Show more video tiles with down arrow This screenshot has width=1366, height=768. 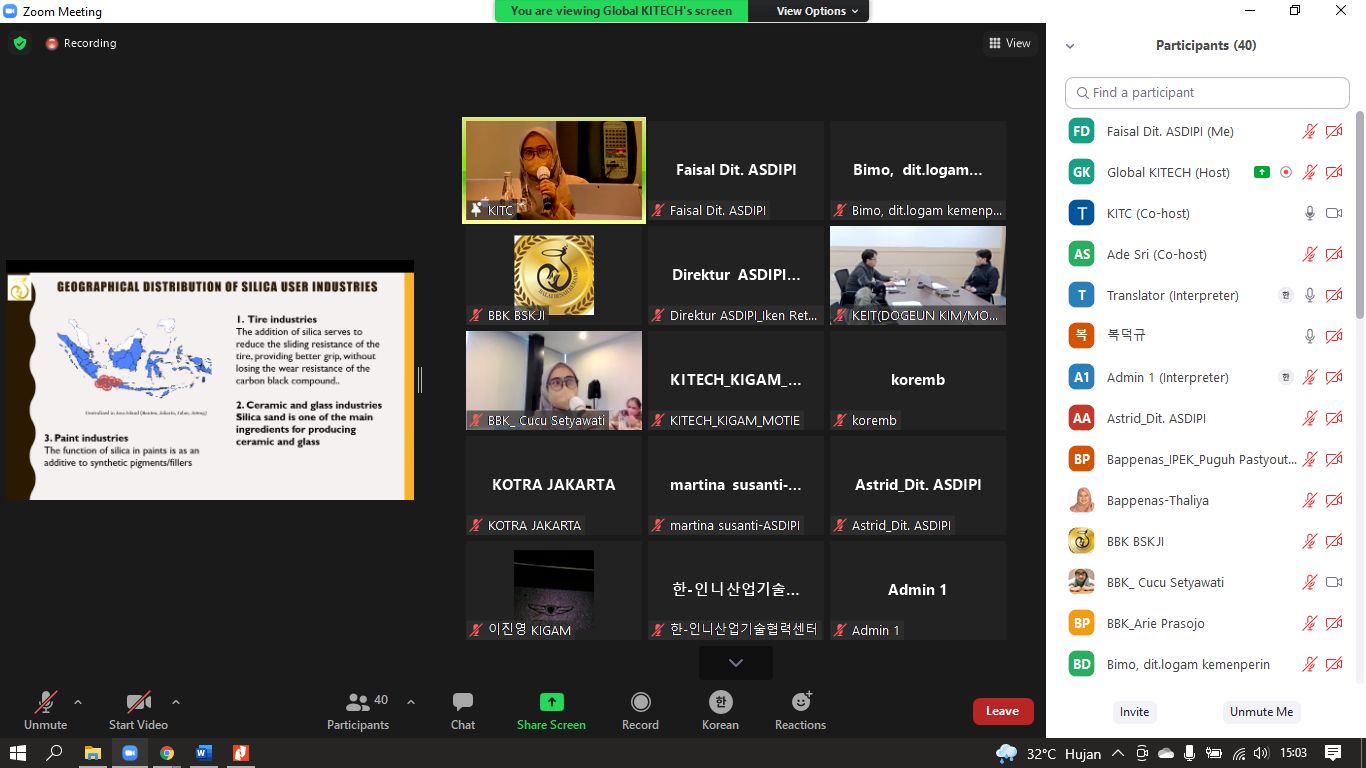coord(736,662)
